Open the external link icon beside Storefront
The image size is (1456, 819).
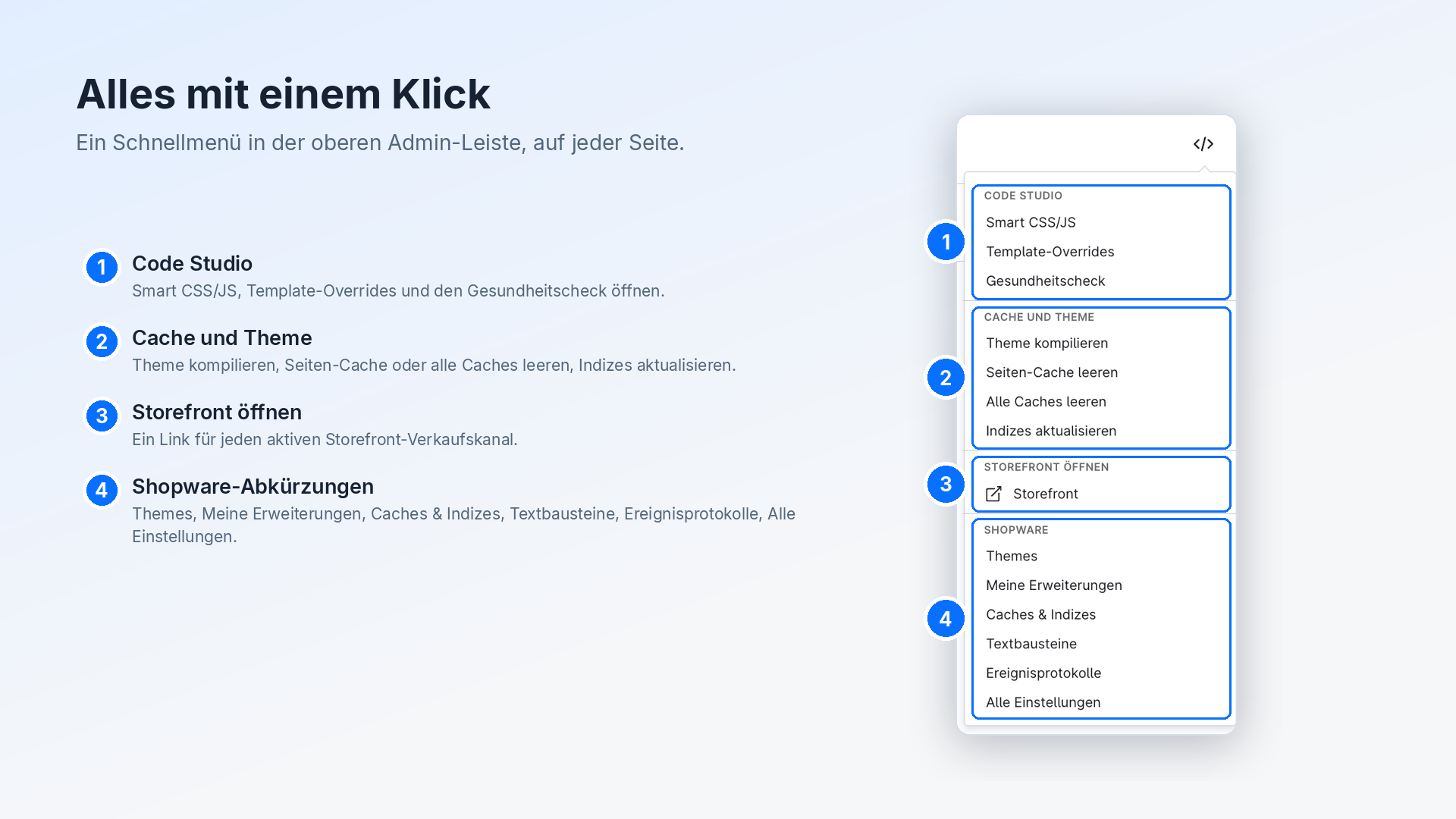tap(993, 494)
